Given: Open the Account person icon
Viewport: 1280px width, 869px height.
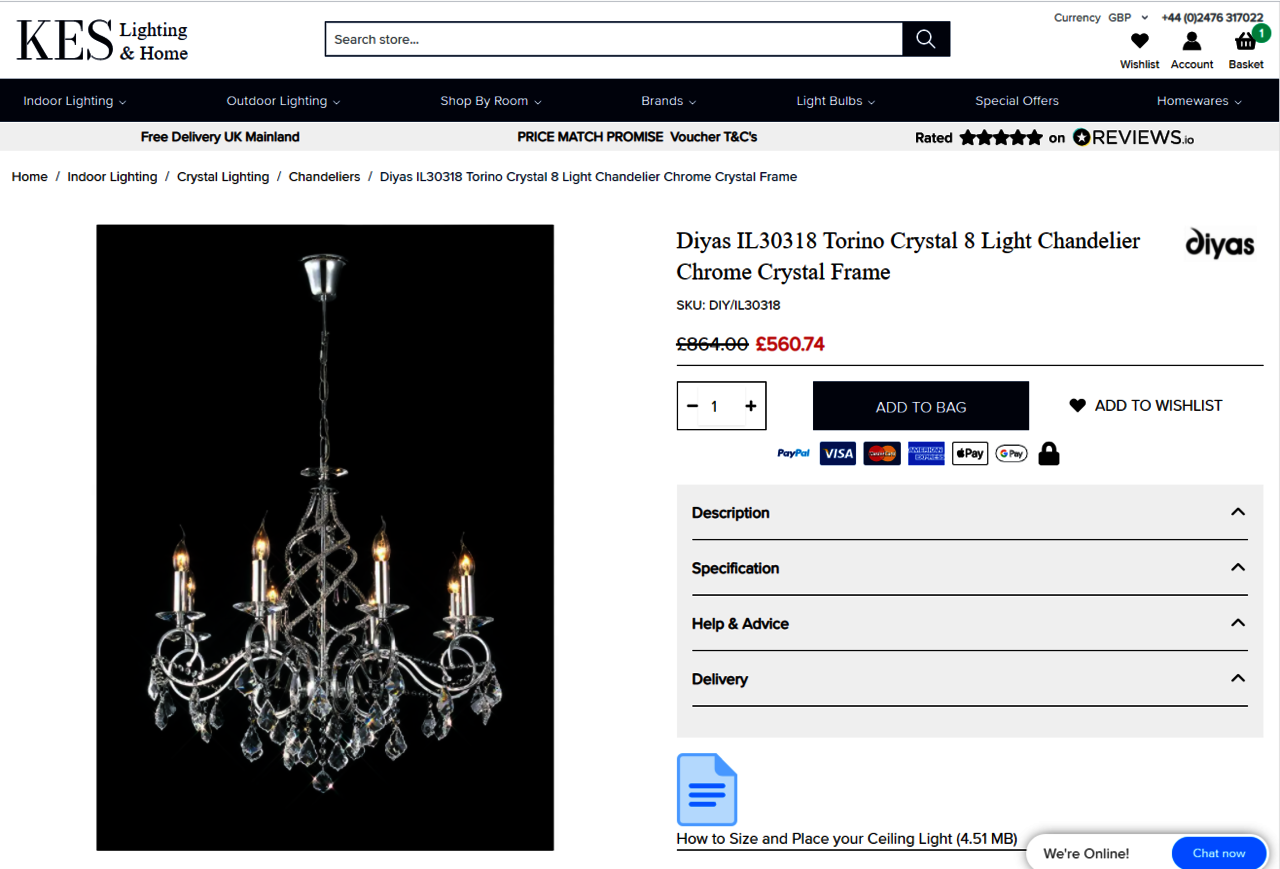Looking at the screenshot, I should pyautogui.click(x=1192, y=41).
